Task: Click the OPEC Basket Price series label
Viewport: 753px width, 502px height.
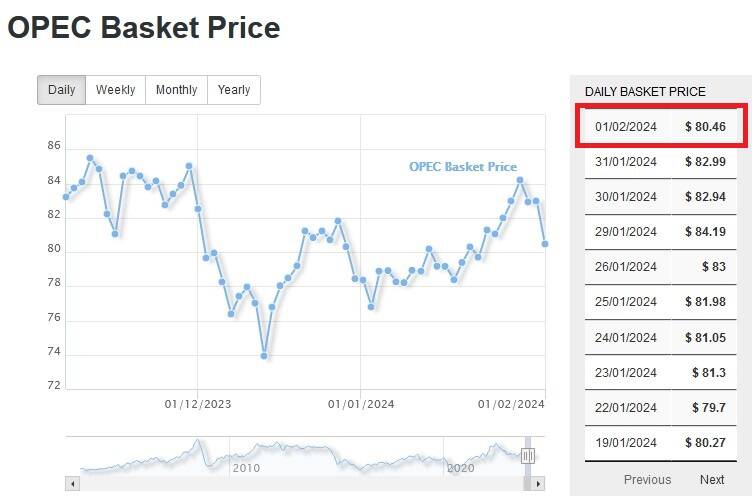Action: click(463, 167)
